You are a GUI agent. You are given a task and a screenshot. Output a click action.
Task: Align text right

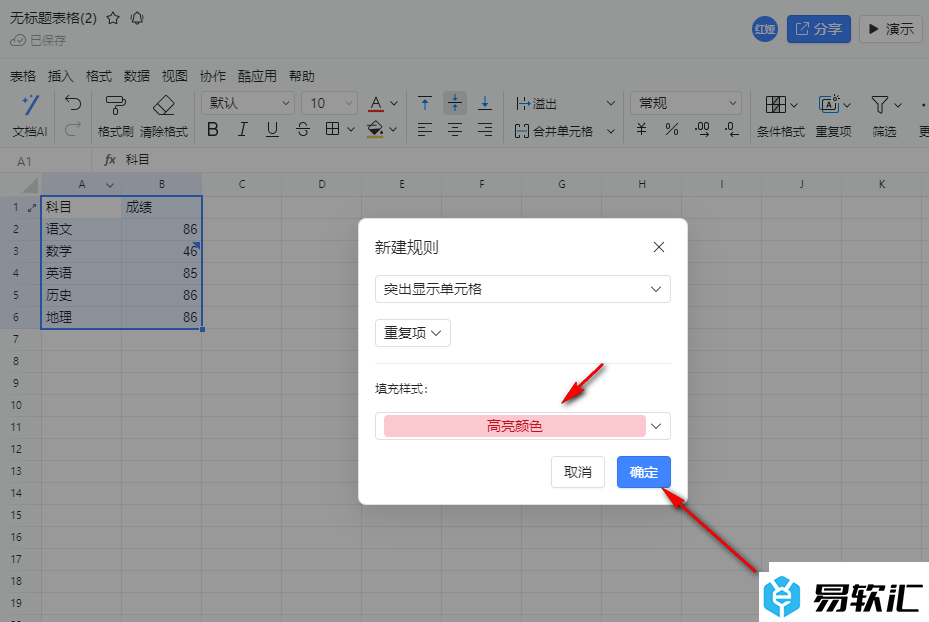coord(485,129)
